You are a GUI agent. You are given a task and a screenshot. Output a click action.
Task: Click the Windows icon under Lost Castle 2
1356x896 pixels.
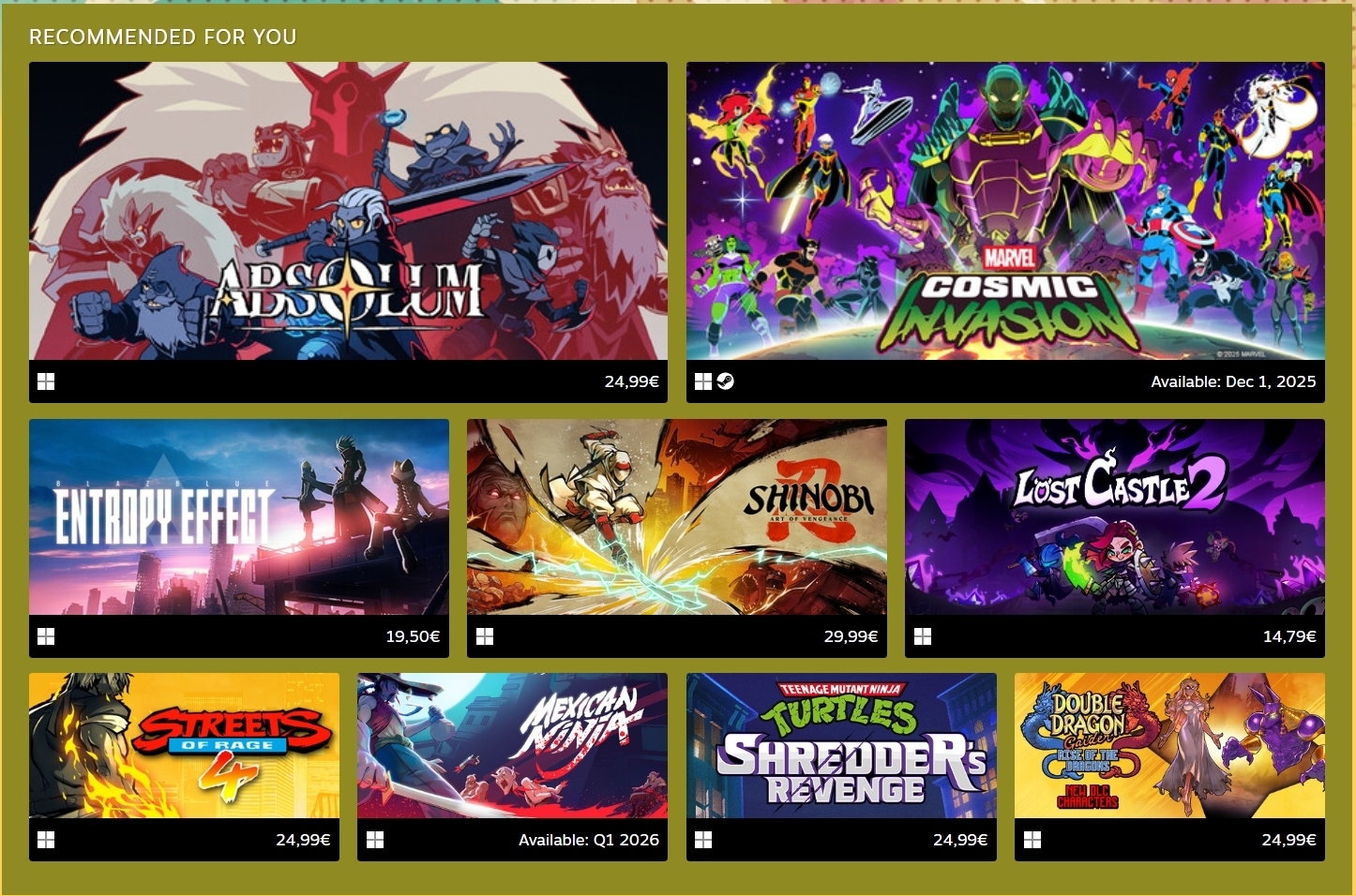(x=923, y=636)
